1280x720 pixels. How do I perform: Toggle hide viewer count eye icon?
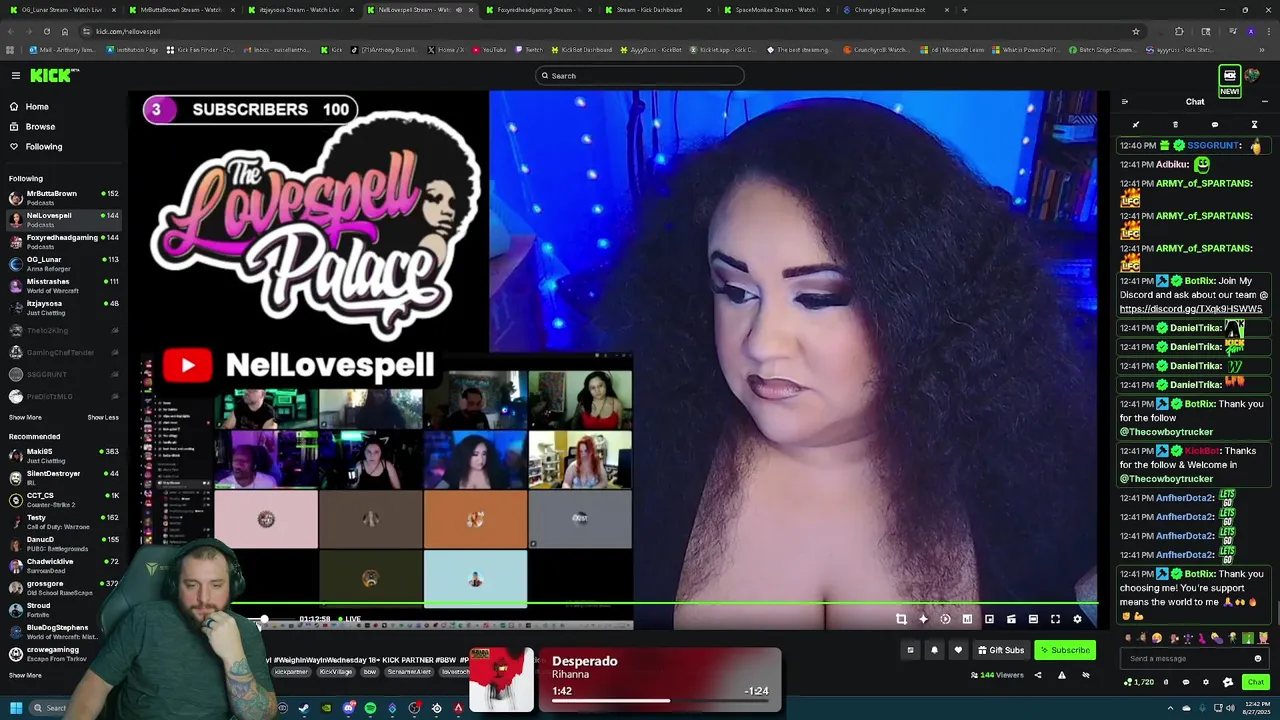pyautogui.click(x=1086, y=675)
